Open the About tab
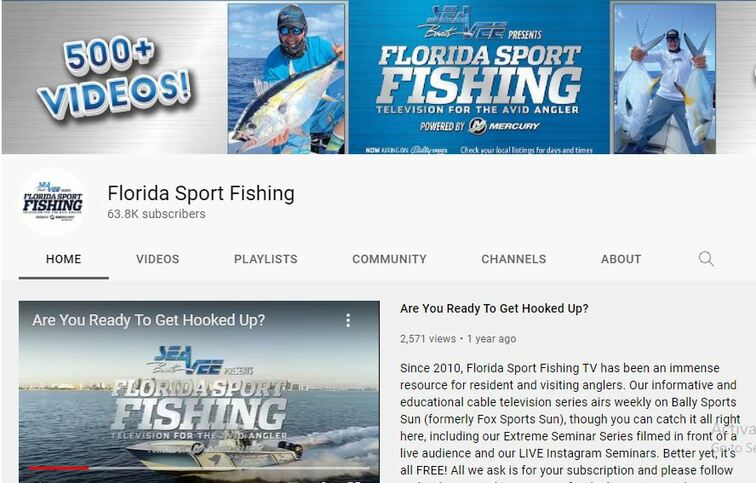 tap(621, 259)
